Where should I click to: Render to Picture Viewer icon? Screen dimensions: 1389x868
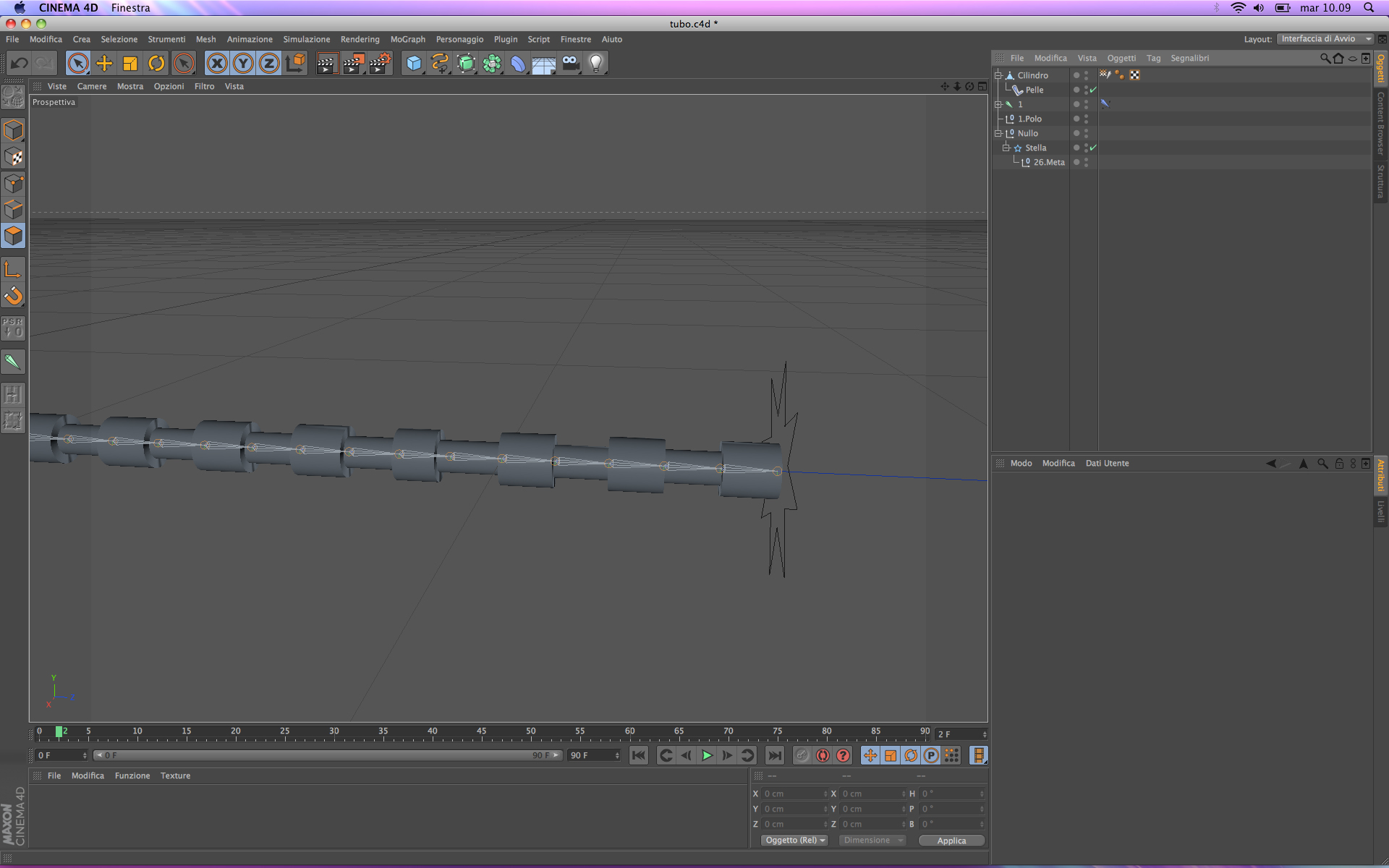[x=354, y=64]
